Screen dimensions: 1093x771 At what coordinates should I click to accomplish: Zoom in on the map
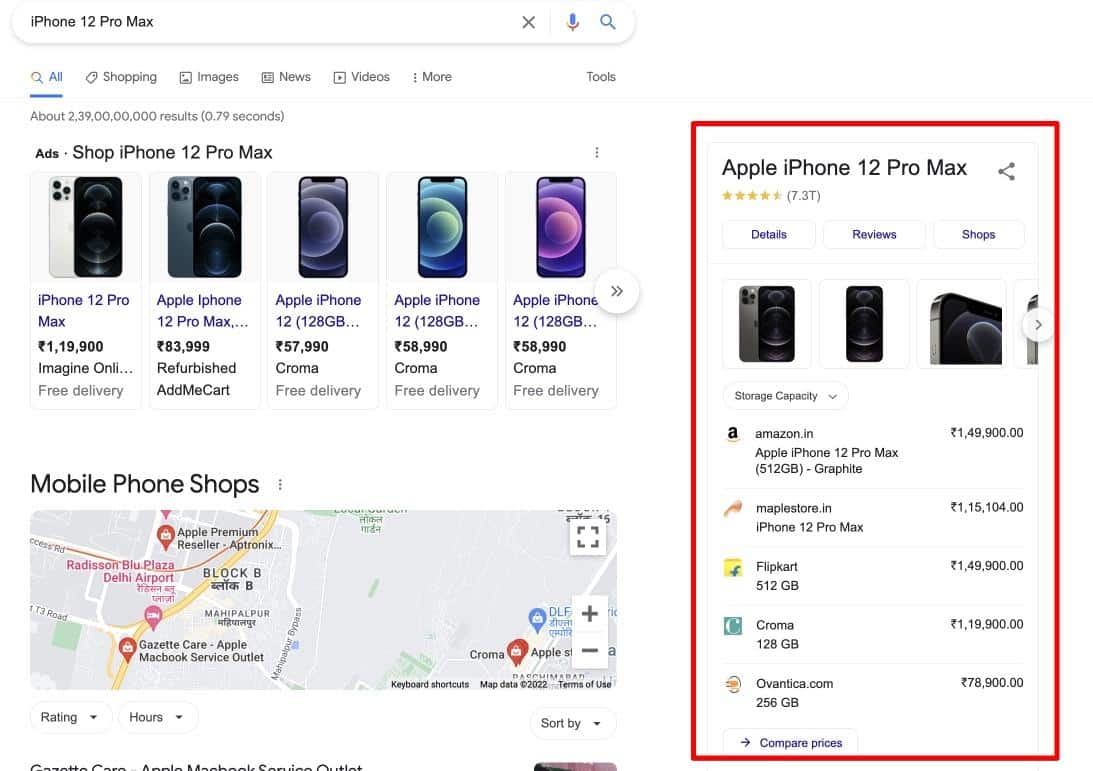pos(589,614)
